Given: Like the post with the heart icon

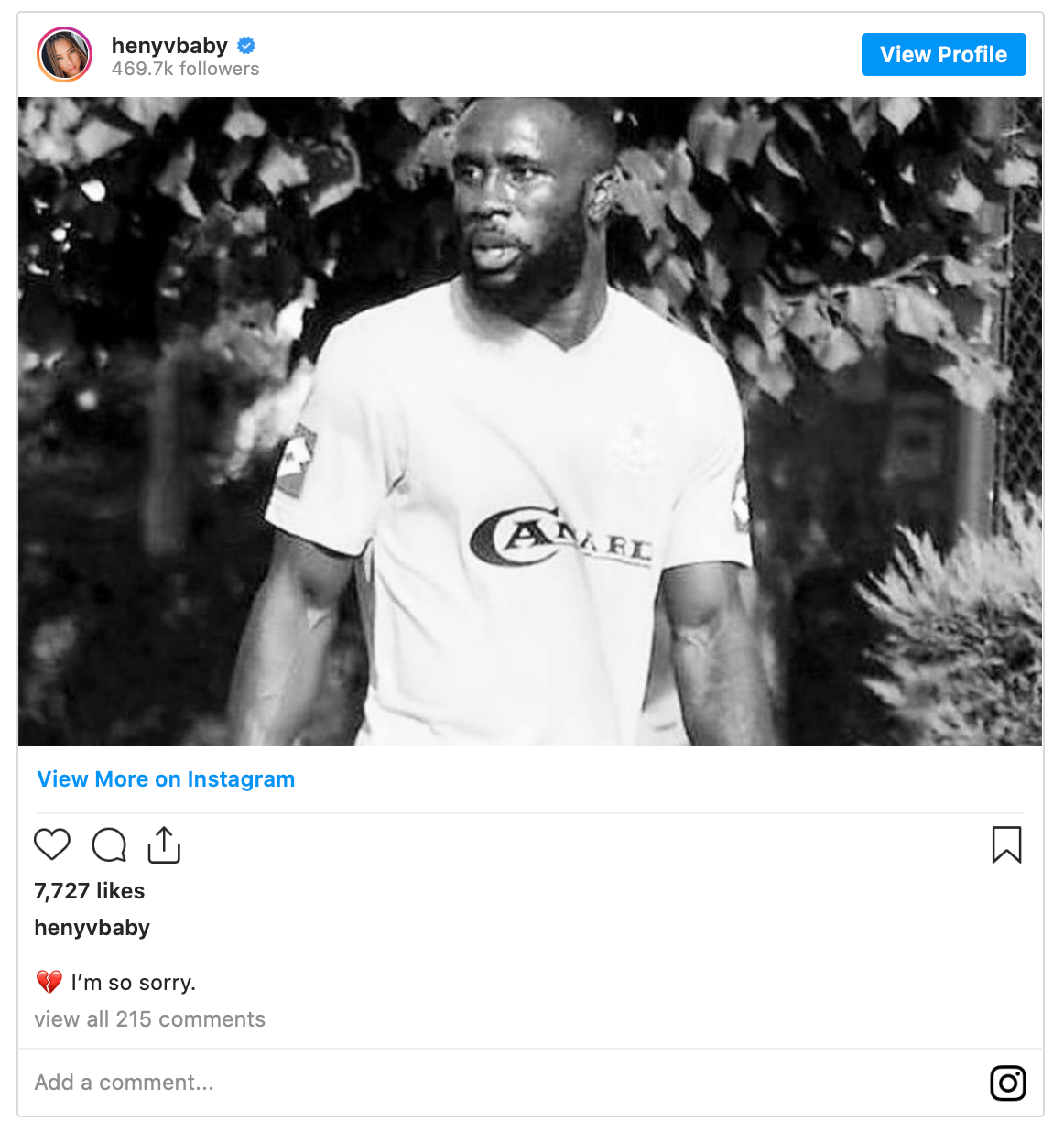Looking at the screenshot, I should click(52, 844).
